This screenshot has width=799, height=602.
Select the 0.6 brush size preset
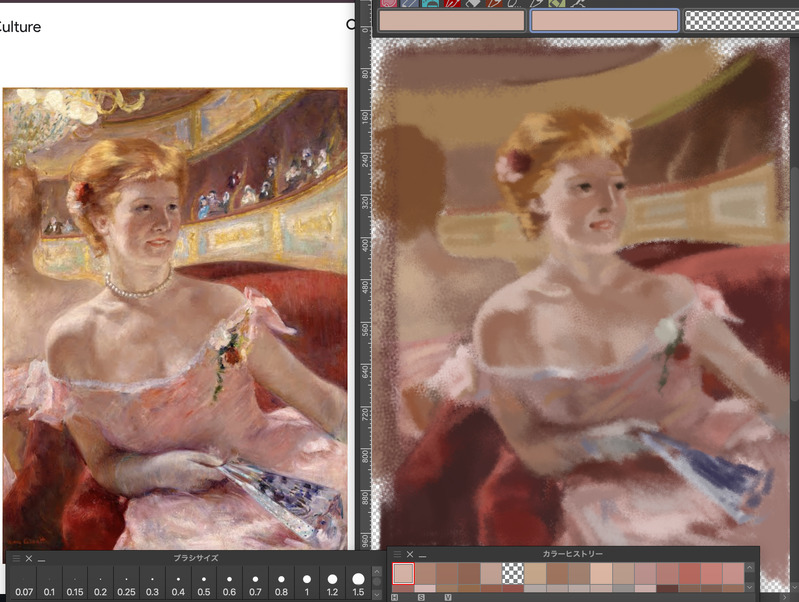point(229,583)
